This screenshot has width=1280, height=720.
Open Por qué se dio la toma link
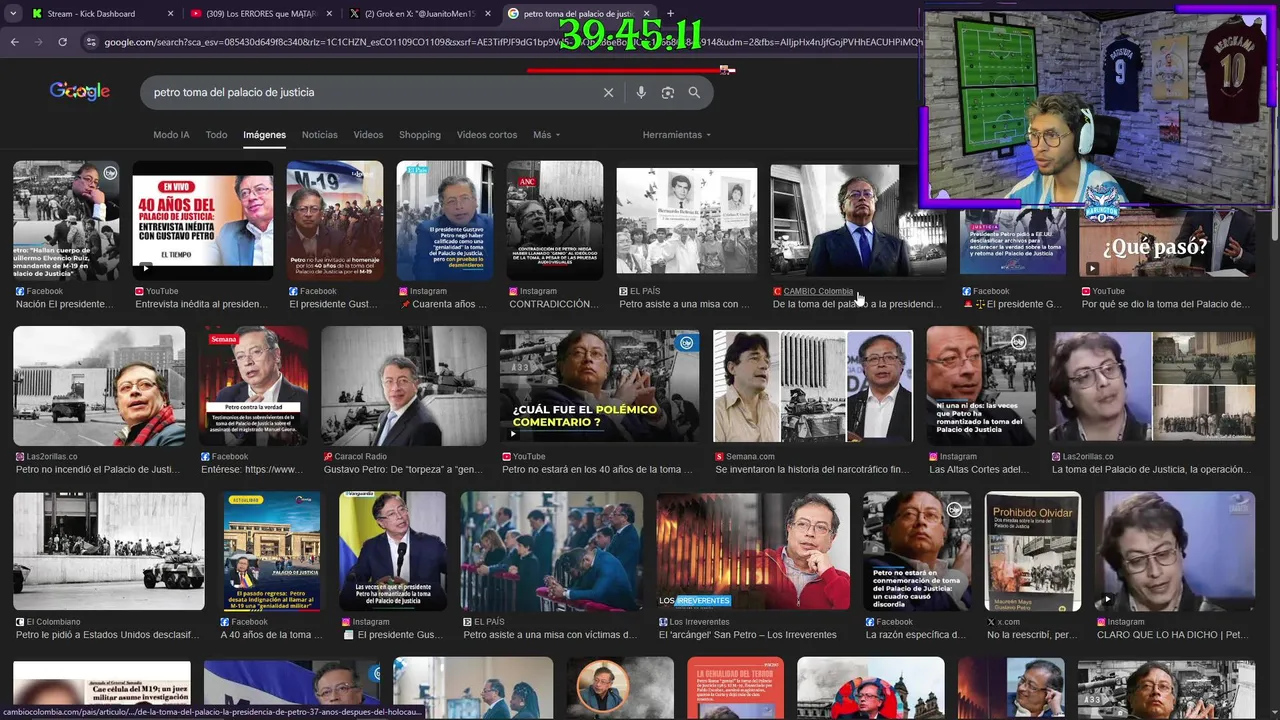[1165, 304]
